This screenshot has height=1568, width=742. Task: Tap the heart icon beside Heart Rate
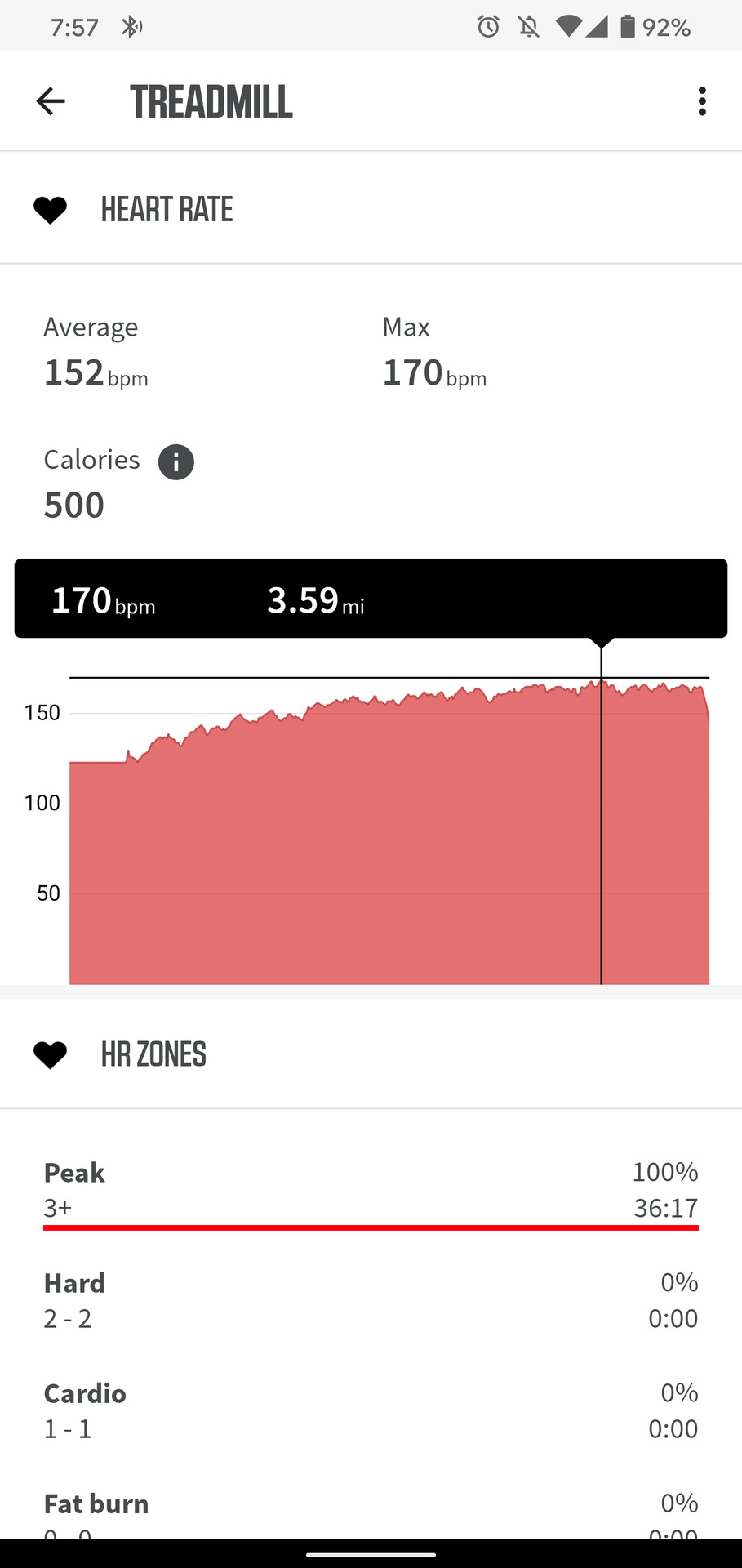50,210
